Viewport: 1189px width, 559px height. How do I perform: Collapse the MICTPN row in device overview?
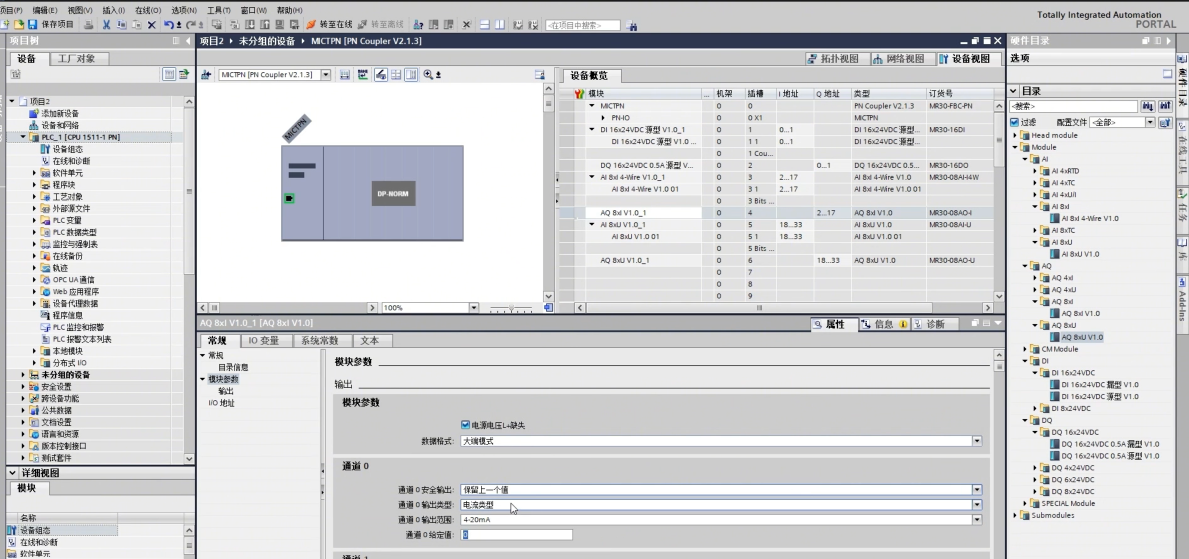point(592,106)
